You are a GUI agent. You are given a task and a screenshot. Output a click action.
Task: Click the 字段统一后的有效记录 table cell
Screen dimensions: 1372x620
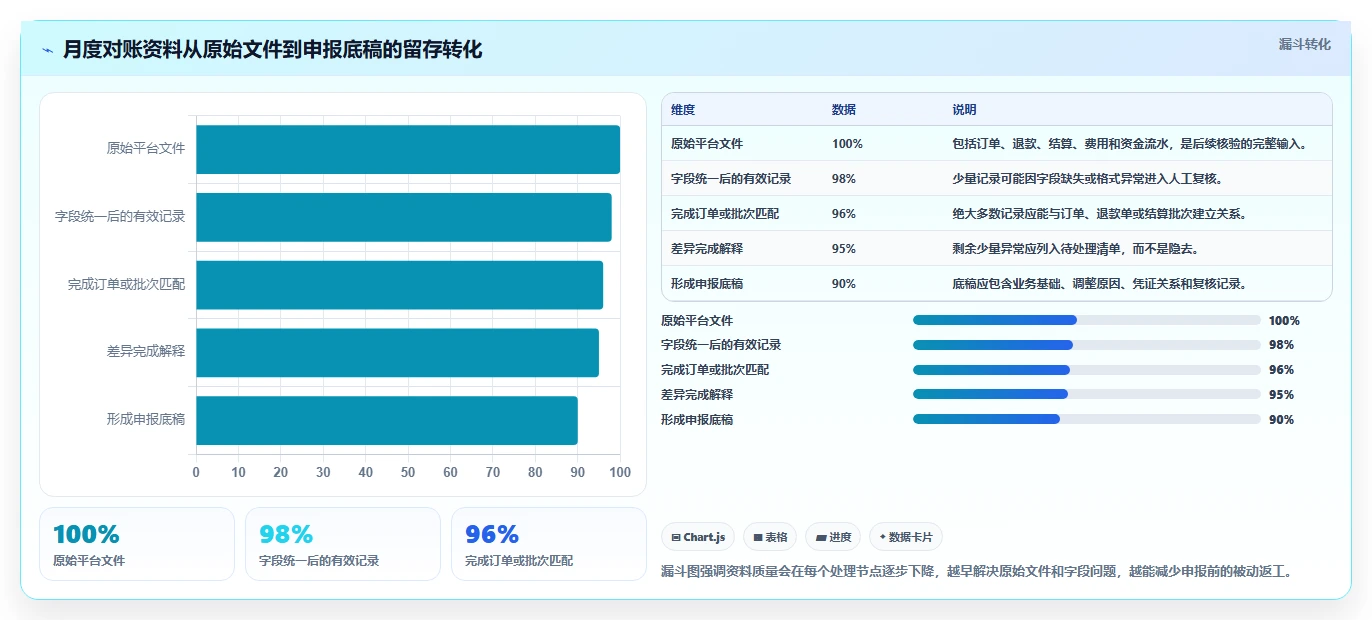(731, 179)
